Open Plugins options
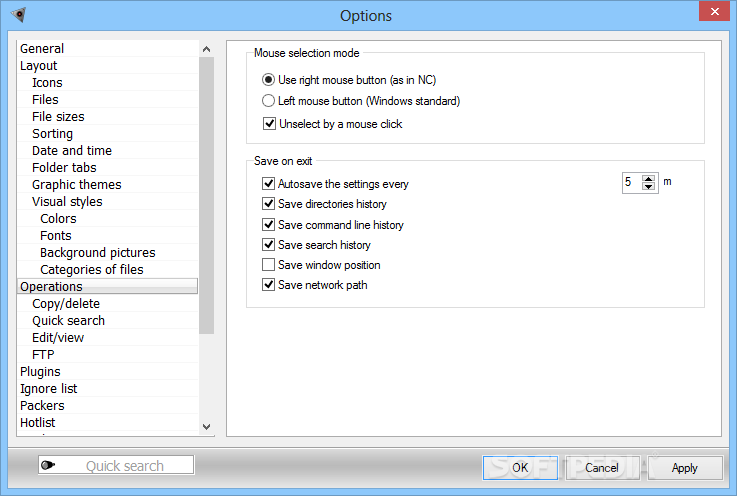737x496 pixels. click(x=108, y=371)
